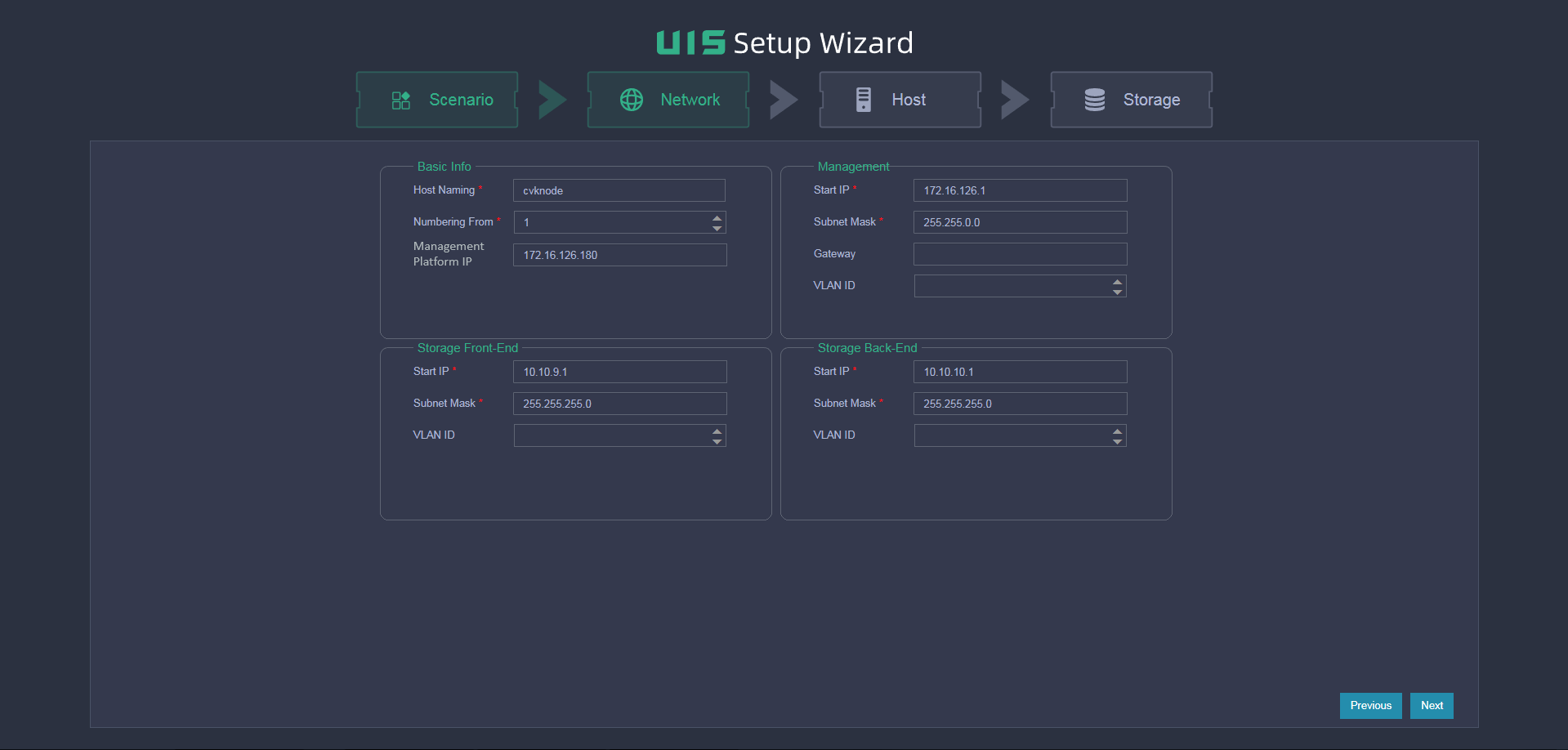Click the Host Naming label
Image resolution: width=1568 pixels, height=750 pixels.
444,190
